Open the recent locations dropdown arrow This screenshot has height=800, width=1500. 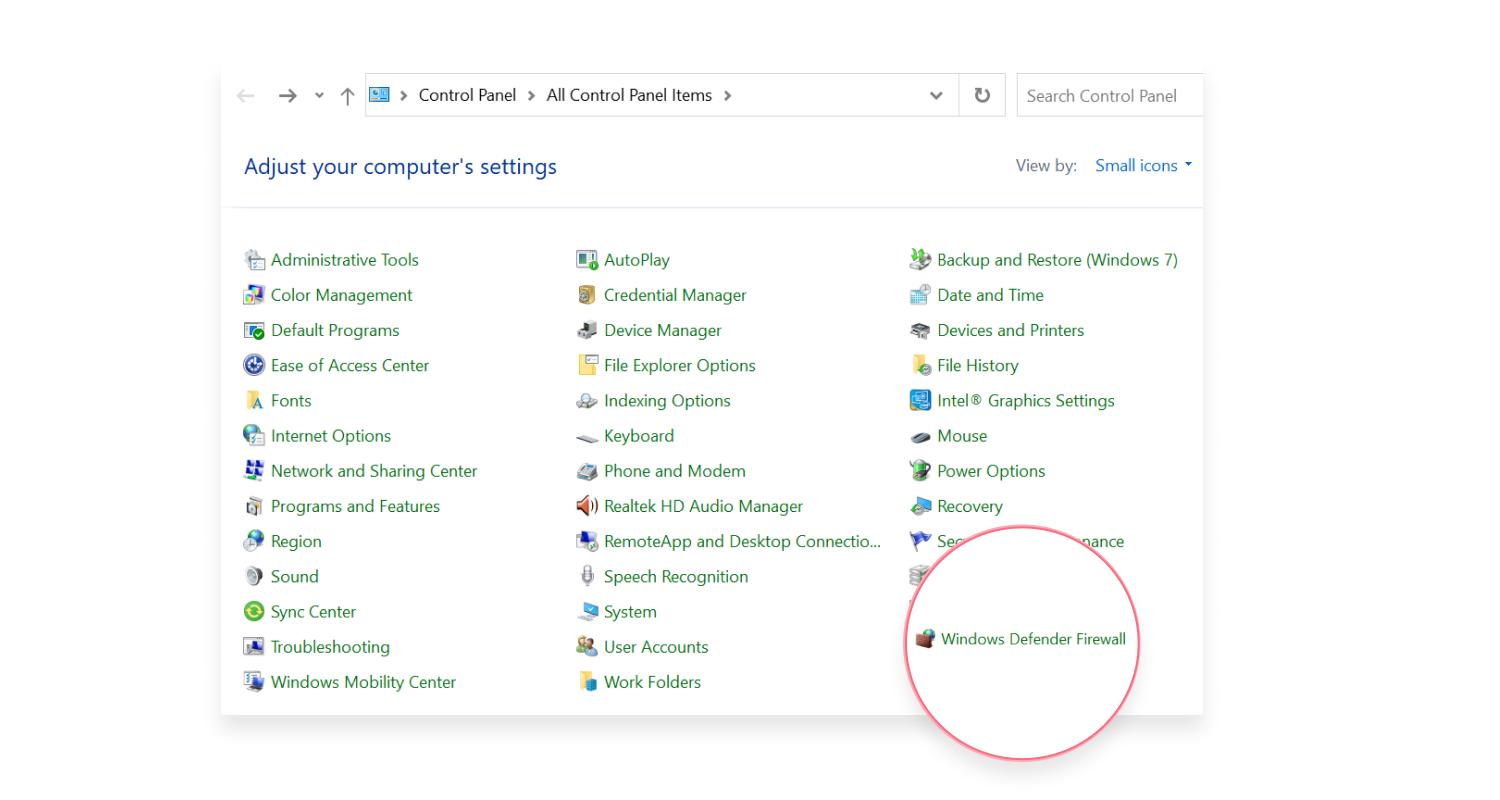click(x=319, y=96)
